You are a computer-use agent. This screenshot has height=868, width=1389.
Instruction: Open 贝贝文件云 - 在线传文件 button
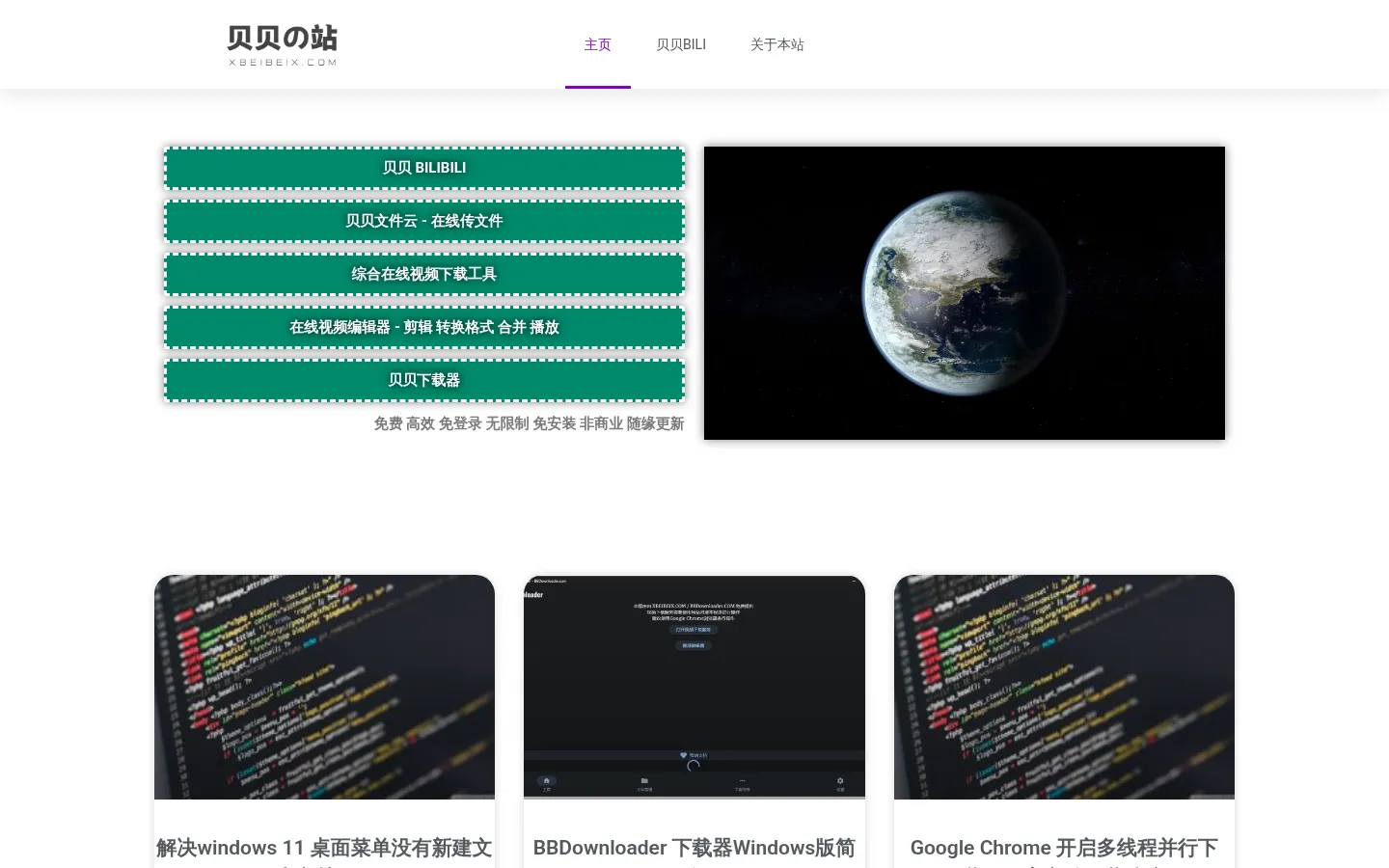pyautogui.click(x=424, y=221)
